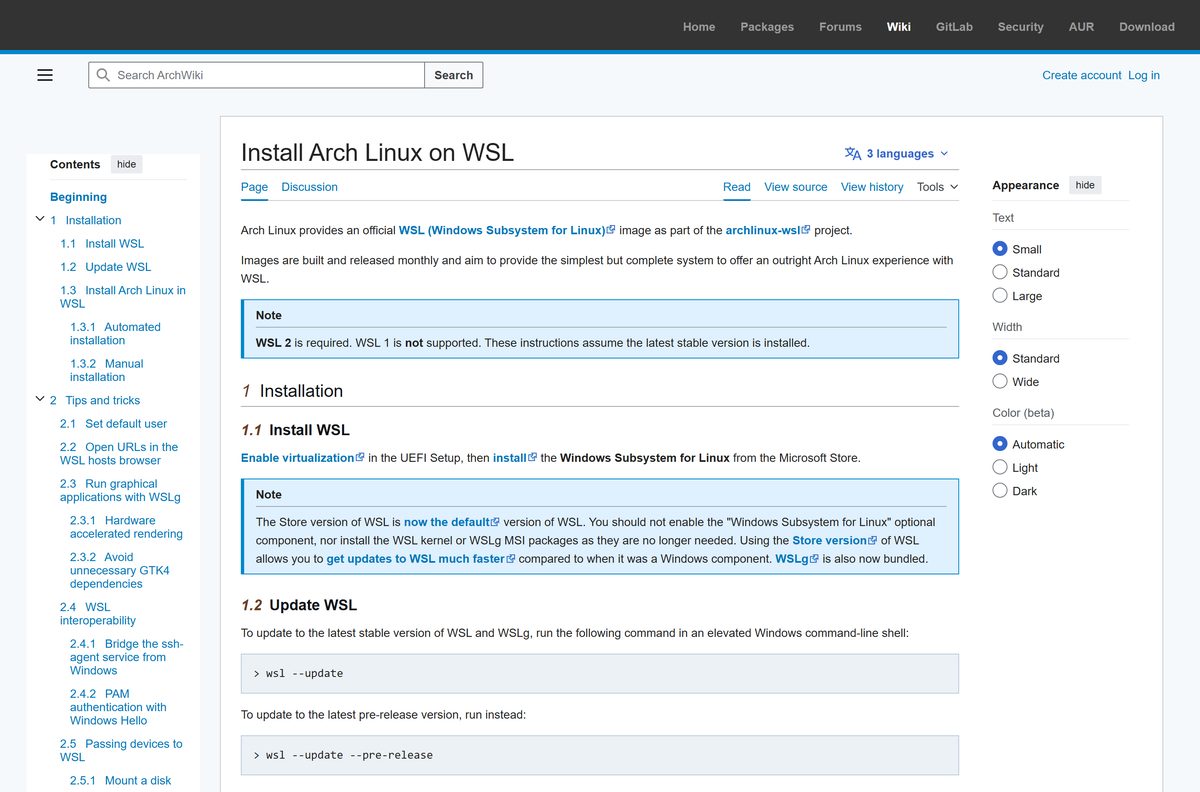The width and height of the screenshot is (1200, 792).
Task: Open the Download nav item
Action: (x=1147, y=27)
